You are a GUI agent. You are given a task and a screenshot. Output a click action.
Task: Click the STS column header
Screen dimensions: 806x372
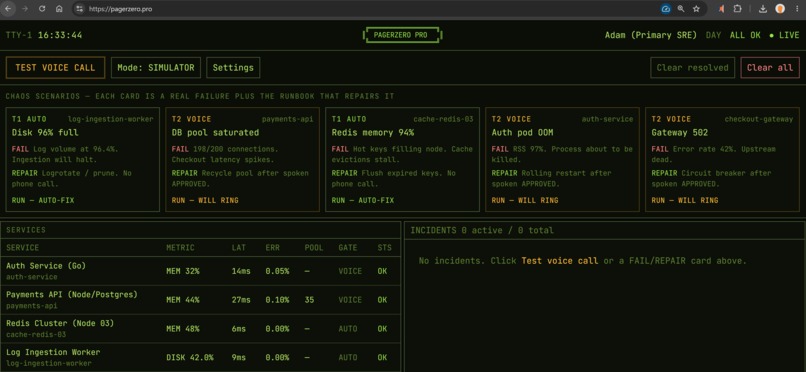click(x=384, y=248)
